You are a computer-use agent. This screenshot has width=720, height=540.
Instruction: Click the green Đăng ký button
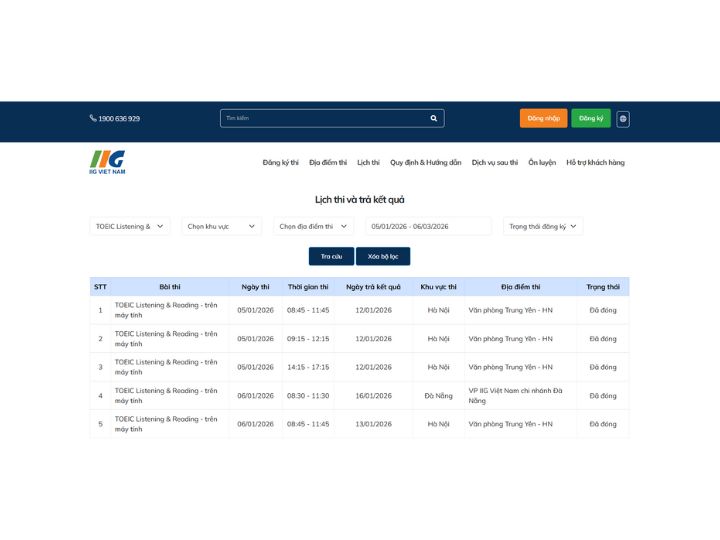(x=591, y=118)
